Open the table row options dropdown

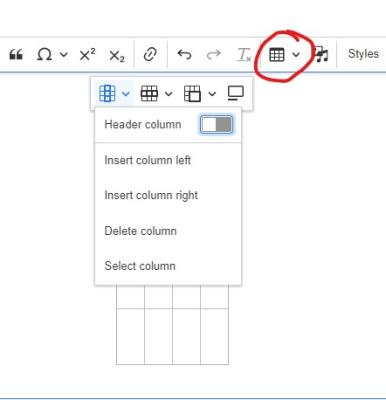pos(156,94)
